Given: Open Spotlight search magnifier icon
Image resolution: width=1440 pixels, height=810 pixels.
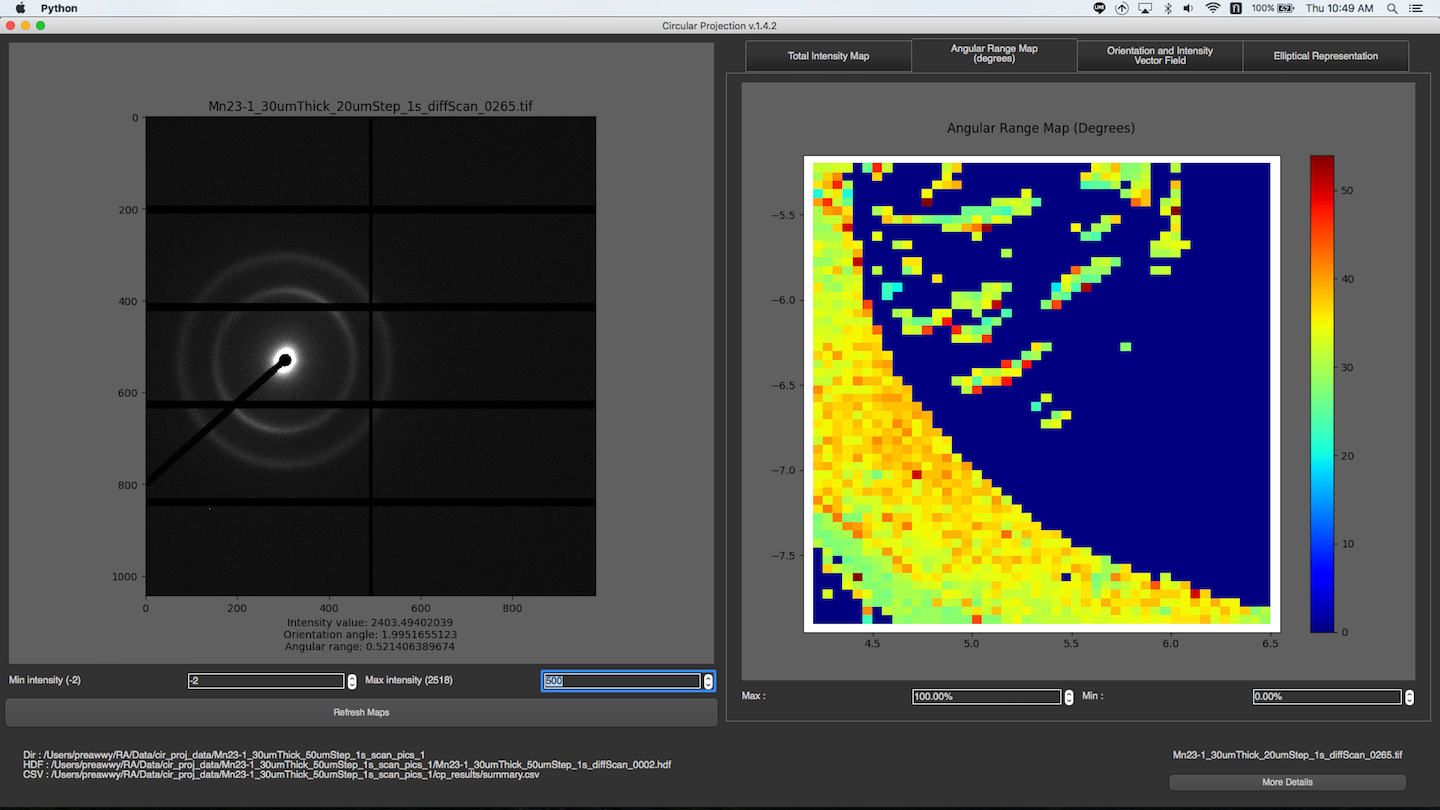Looking at the screenshot, I should 1392,8.
